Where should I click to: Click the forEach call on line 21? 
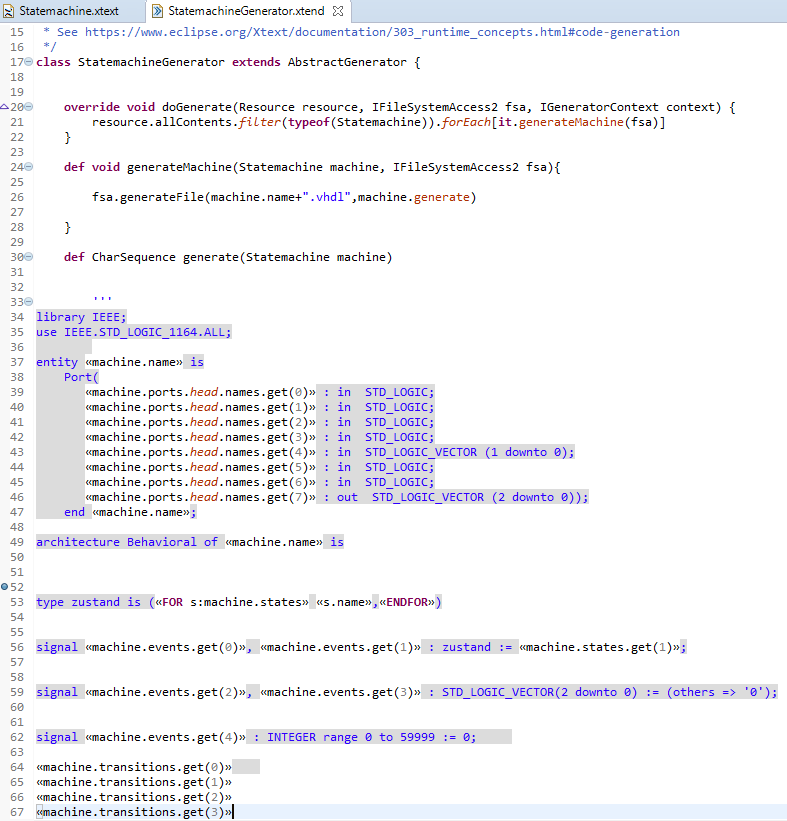[x=466, y=122]
